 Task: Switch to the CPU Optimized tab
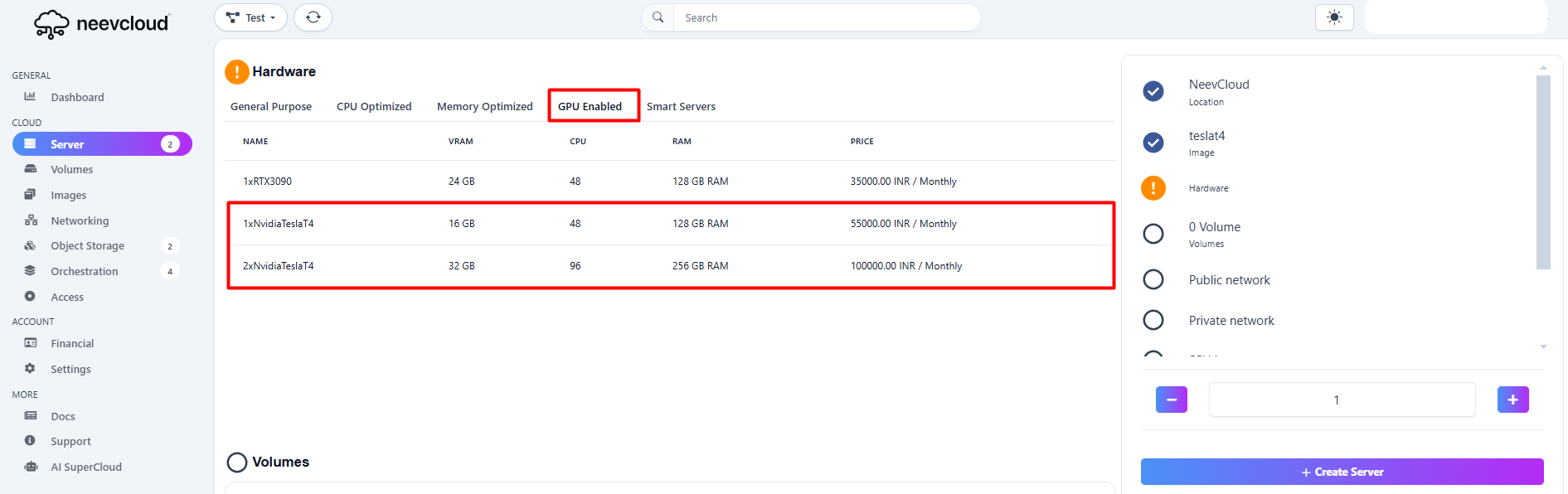point(374,106)
